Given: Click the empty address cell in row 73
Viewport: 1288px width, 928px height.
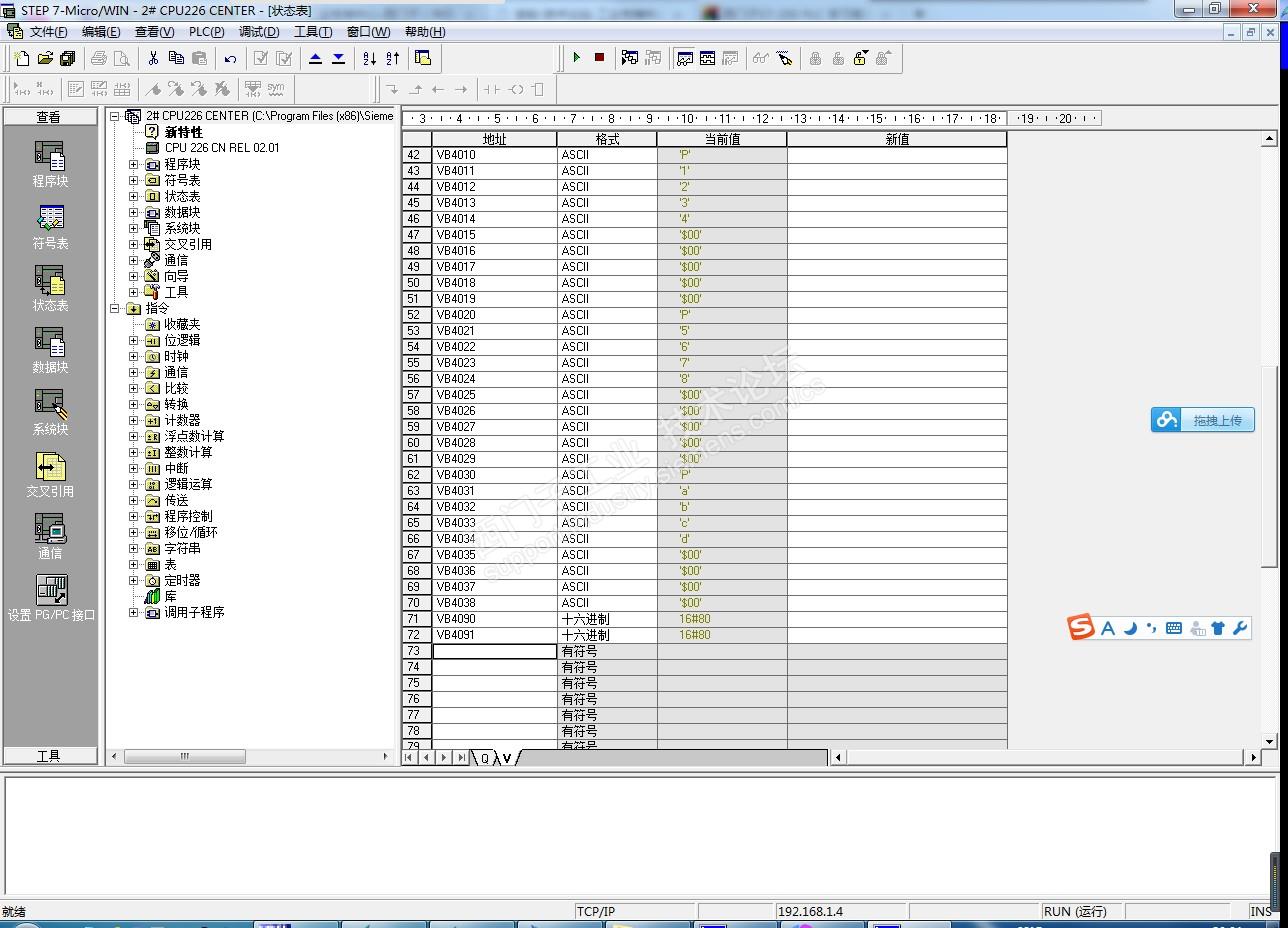Looking at the screenshot, I should (x=494, y=651).
